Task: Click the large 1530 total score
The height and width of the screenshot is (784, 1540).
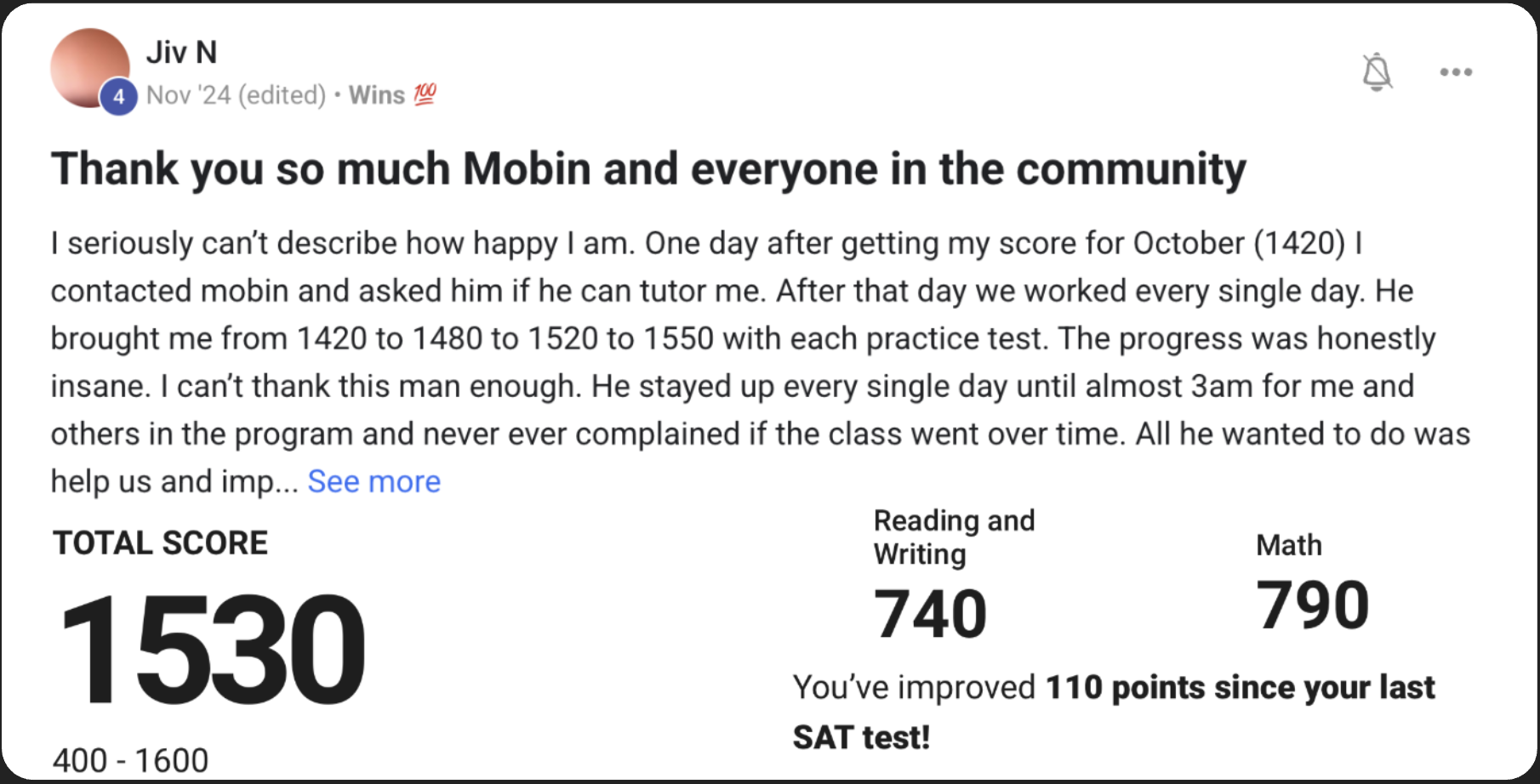Action: 212,650
